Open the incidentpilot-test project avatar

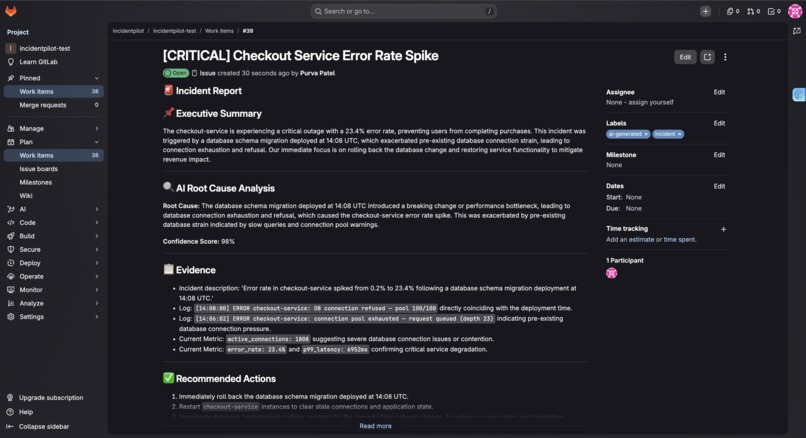10,48
